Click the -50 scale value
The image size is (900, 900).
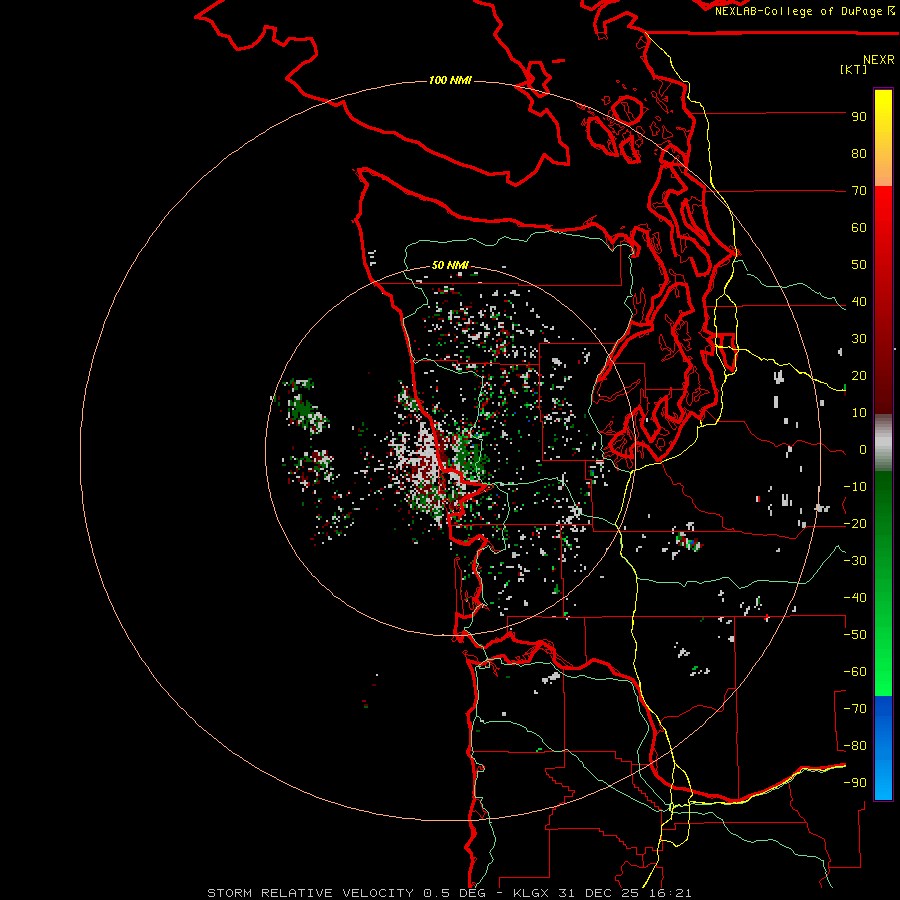coord(855,635)
